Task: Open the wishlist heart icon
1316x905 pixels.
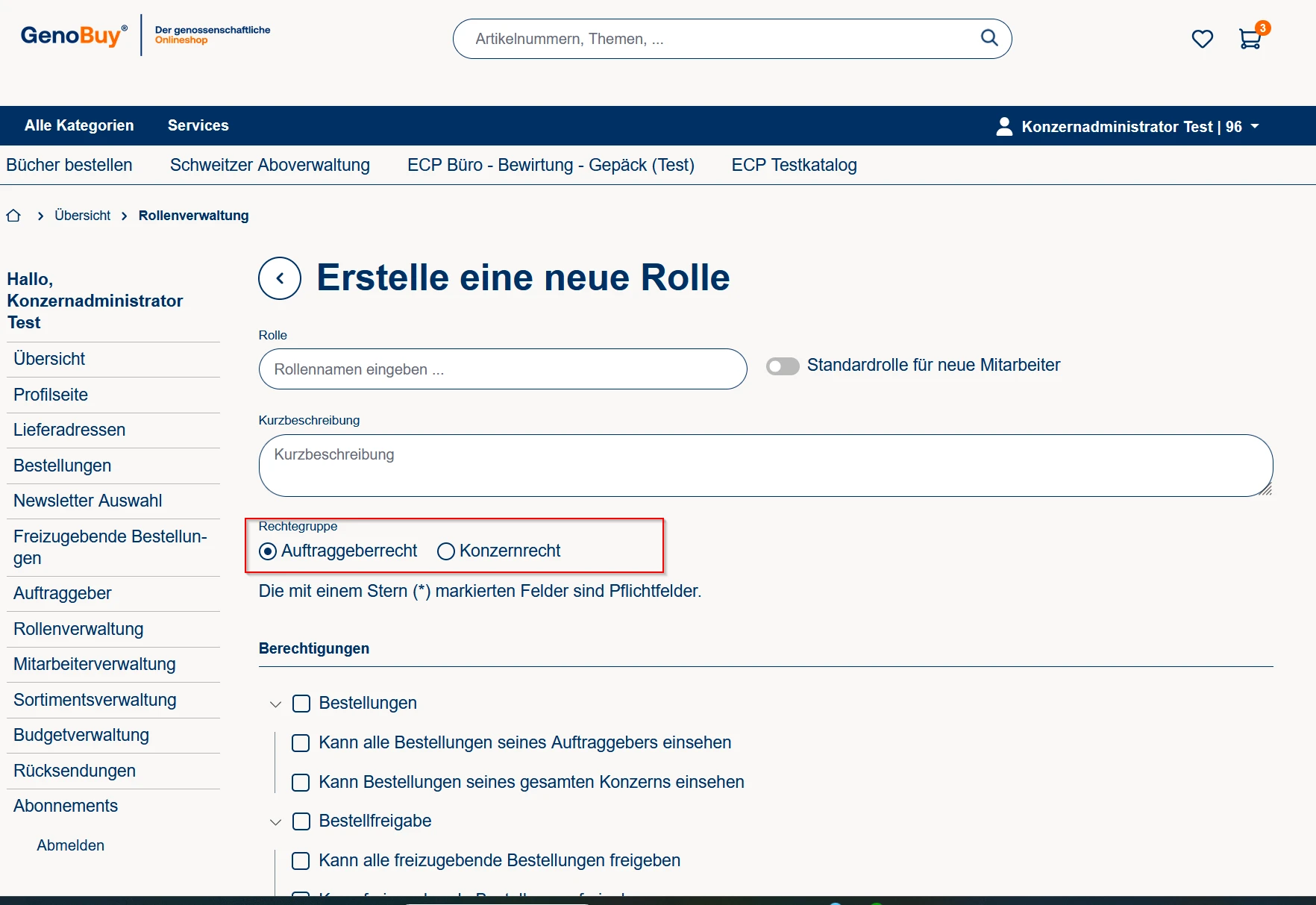Action: (1202, 39)
